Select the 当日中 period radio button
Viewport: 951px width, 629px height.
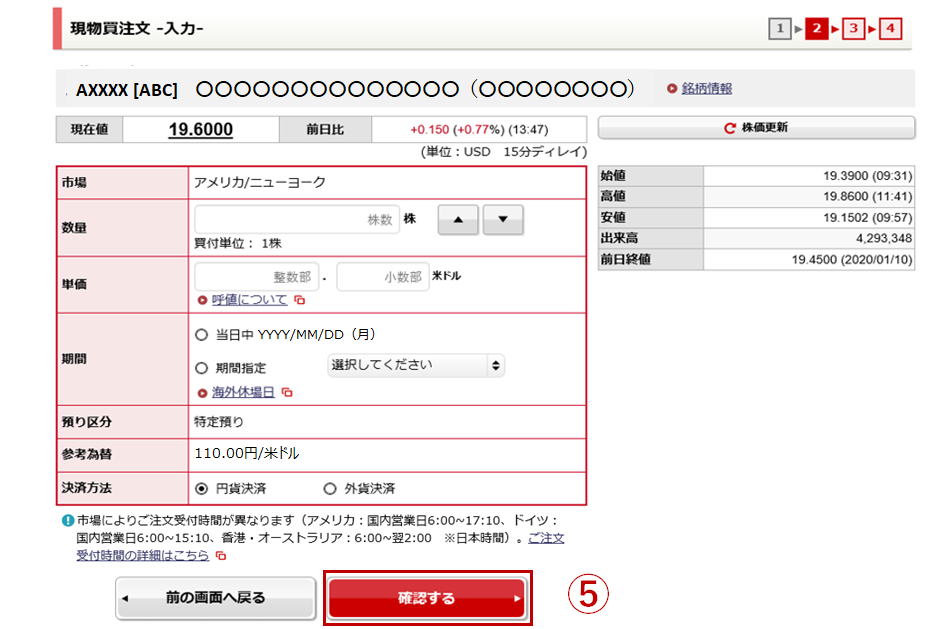201,335
